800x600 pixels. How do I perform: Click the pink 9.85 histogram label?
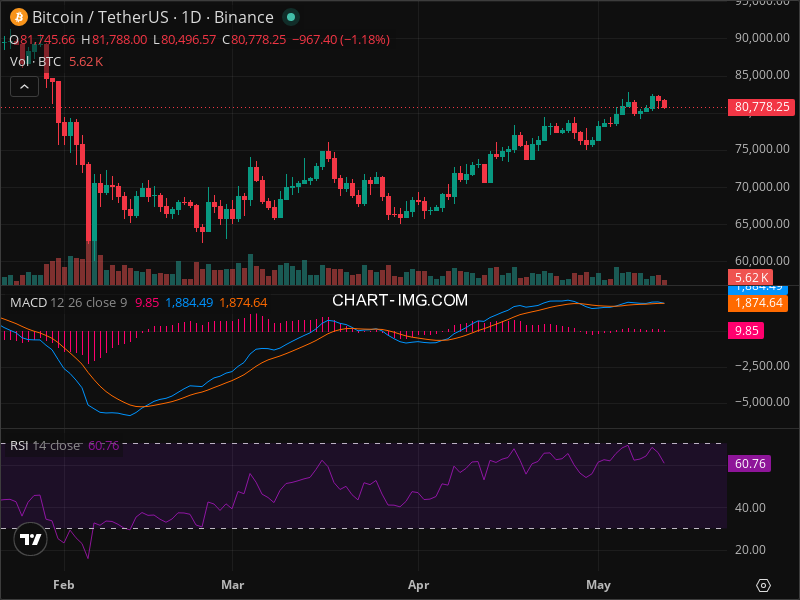[x=746, y=331]
